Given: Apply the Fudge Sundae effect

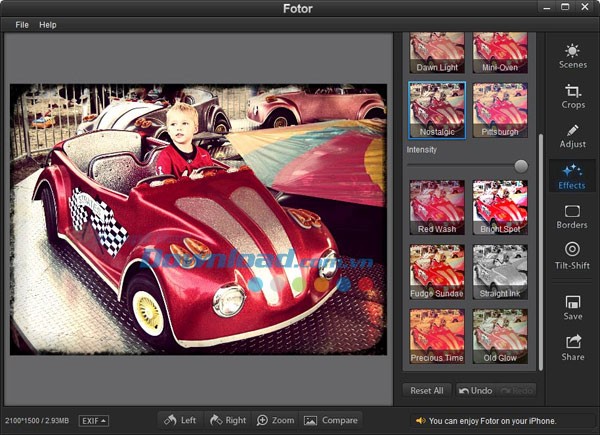Looking at the screenshot, I should [437, 272].
